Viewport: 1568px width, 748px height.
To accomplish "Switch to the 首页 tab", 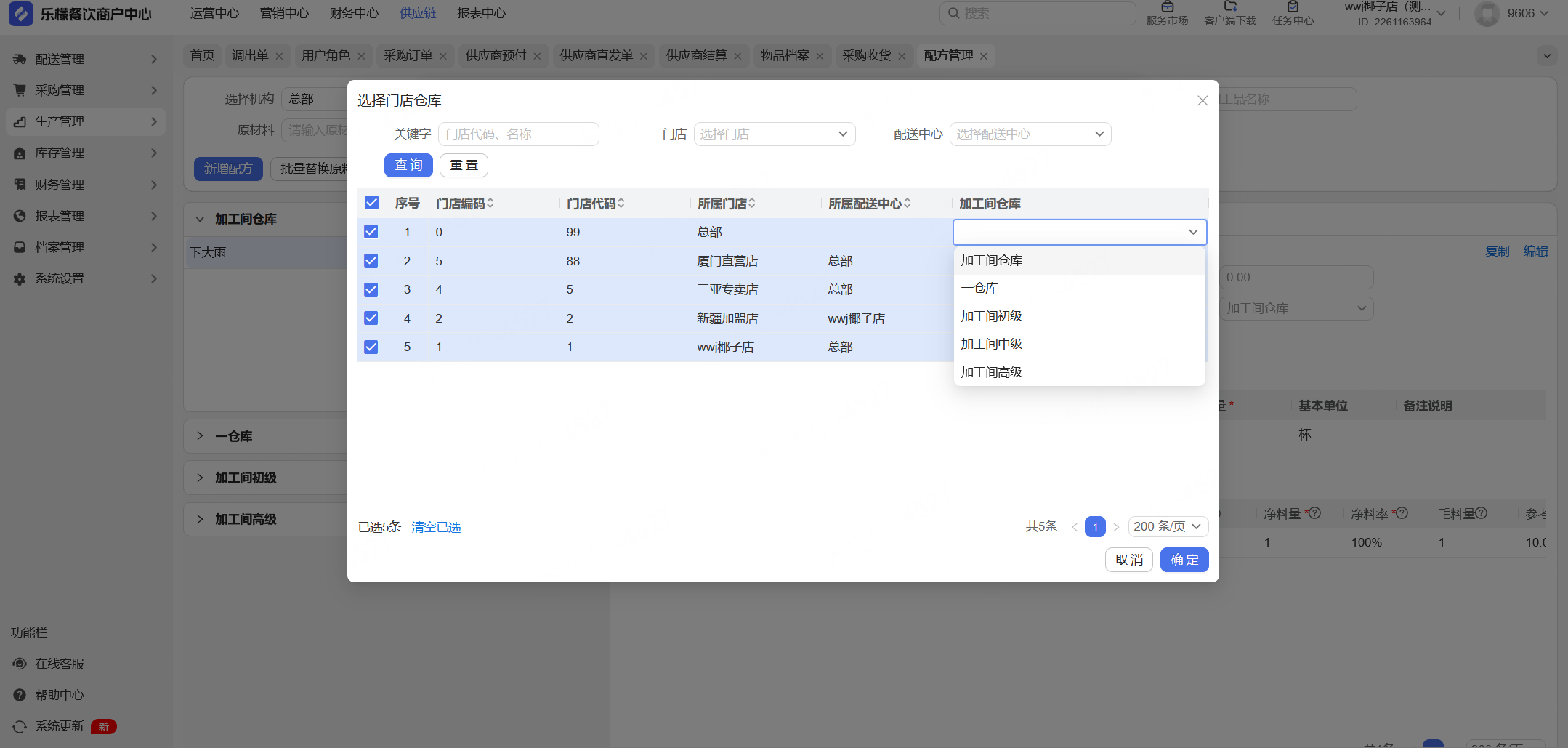I will coord(202,56).
